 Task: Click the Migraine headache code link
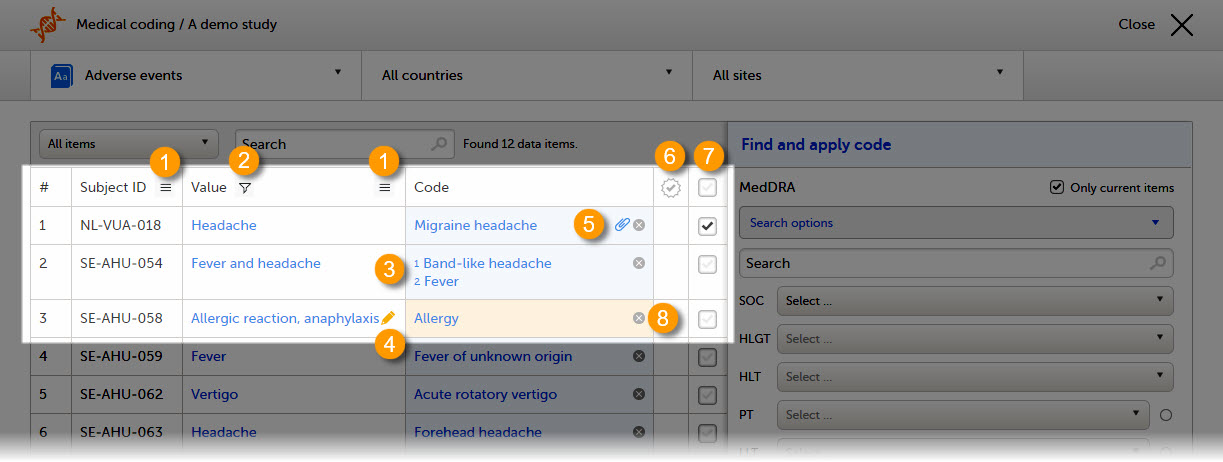coord(475,225)
